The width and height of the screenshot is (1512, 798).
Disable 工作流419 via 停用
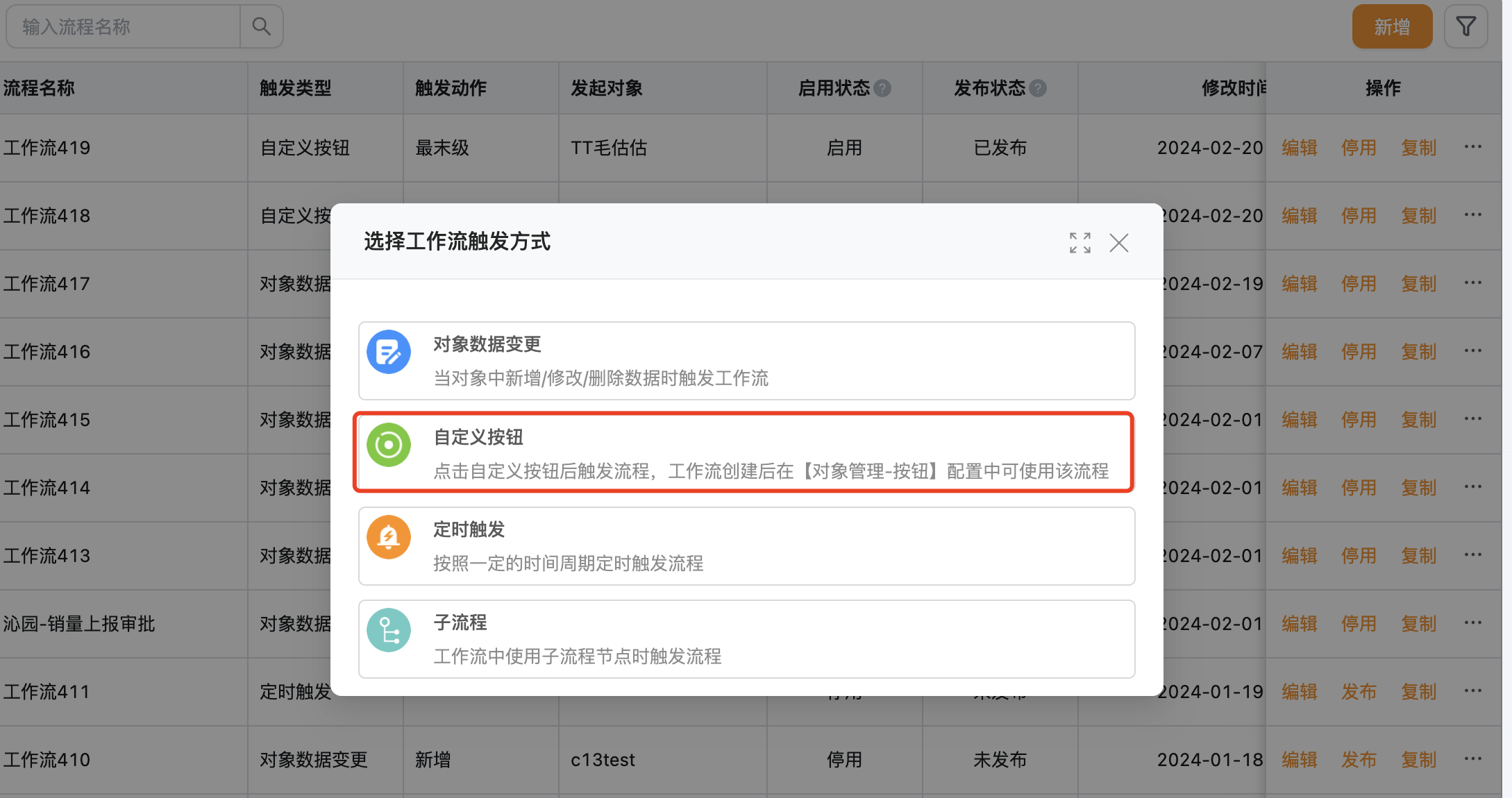click(1359, 148)
